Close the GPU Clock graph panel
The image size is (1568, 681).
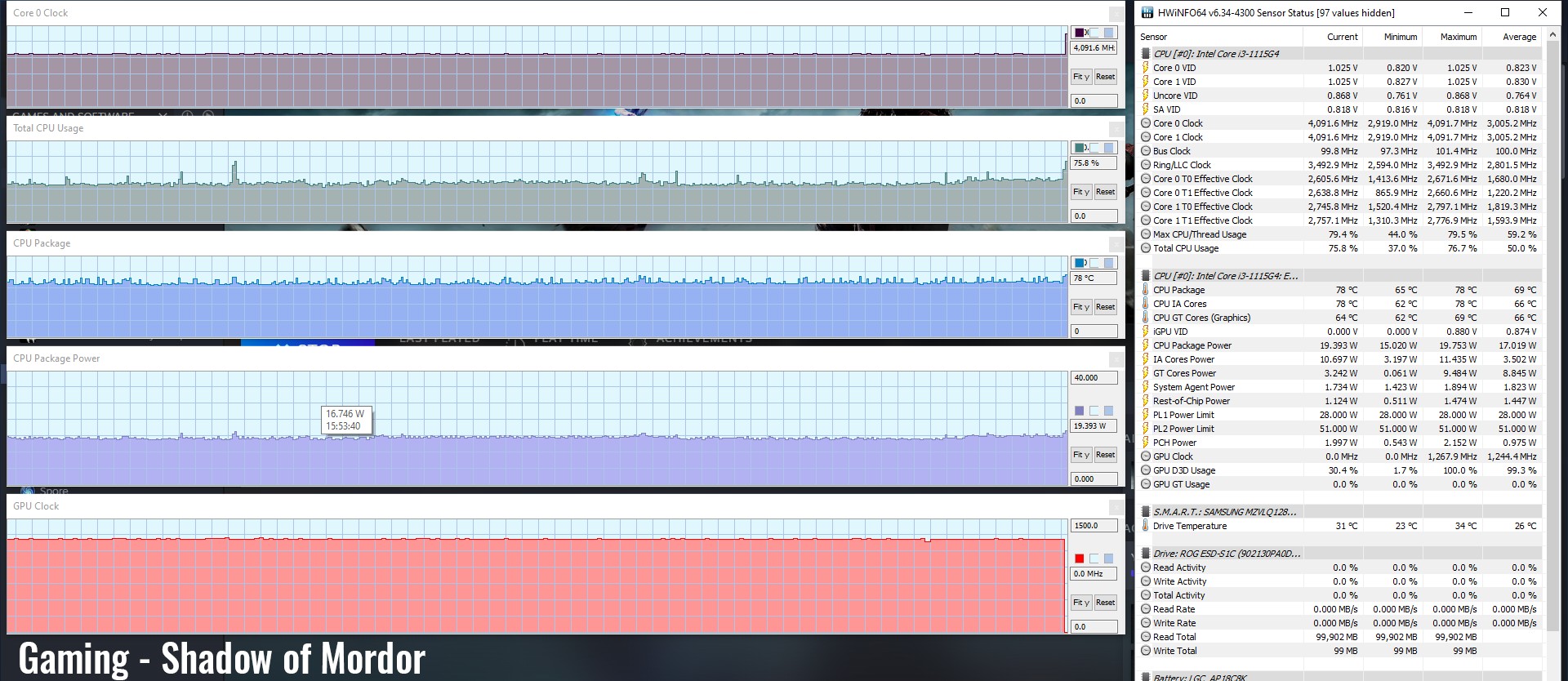point(1116,507)
